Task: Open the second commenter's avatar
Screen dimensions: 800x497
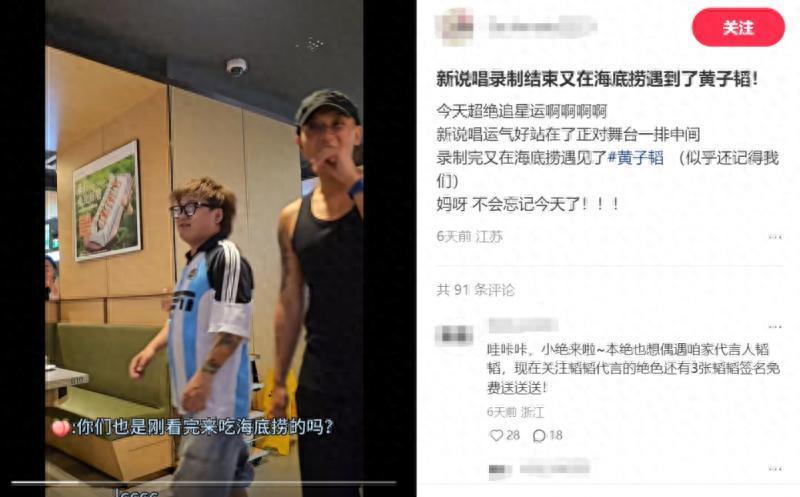Action: [500, 470]
